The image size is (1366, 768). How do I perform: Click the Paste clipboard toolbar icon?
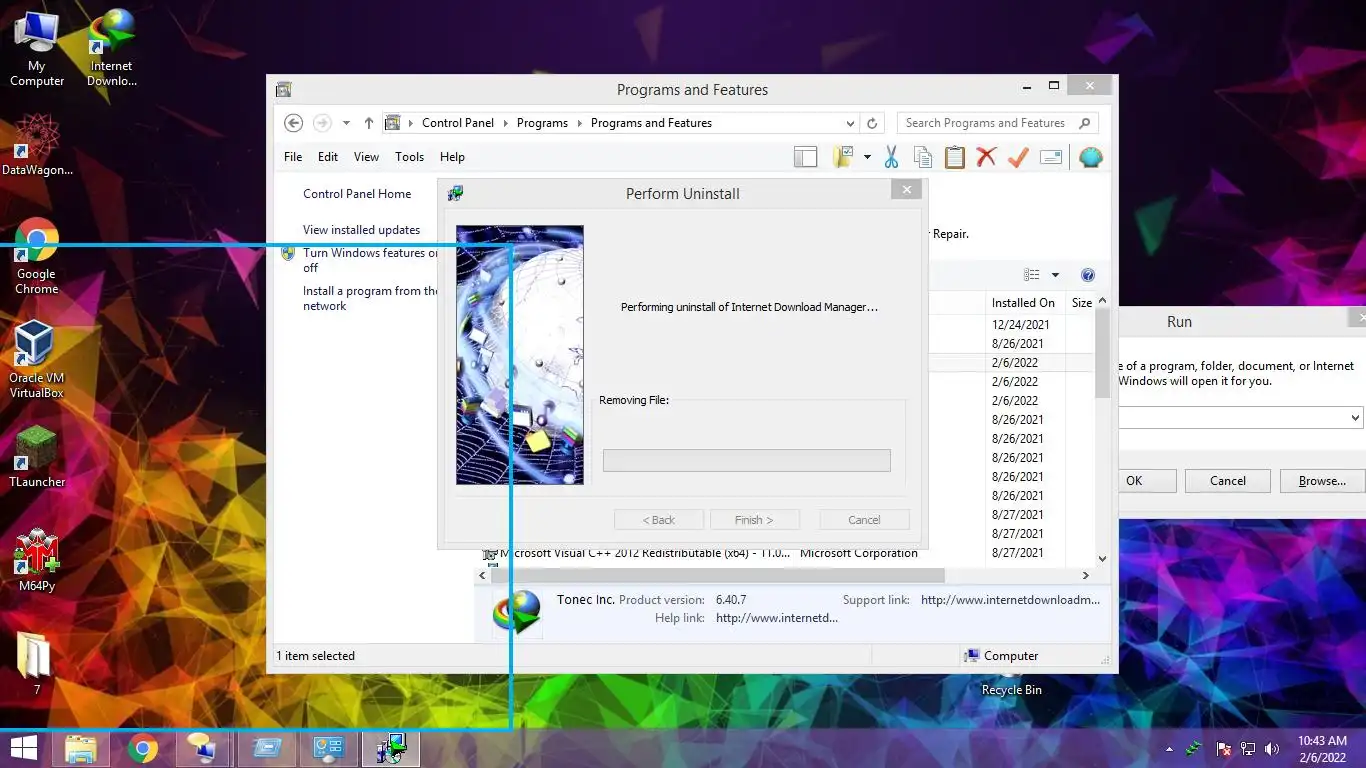point(955,157)
